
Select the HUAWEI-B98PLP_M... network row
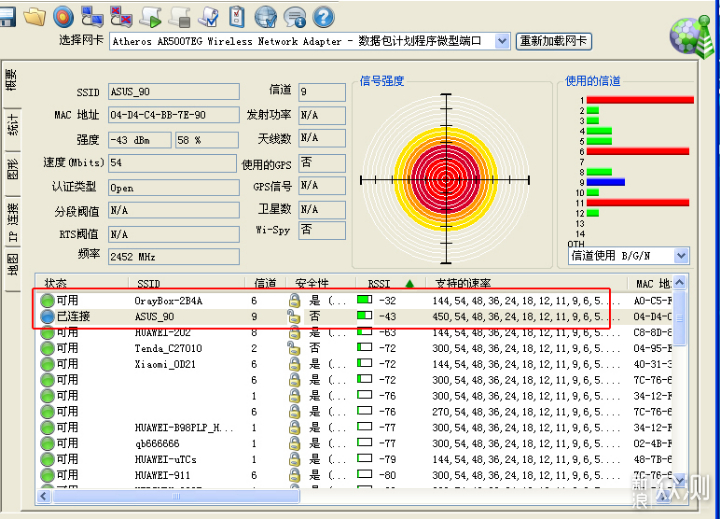(x=354, y=428)
